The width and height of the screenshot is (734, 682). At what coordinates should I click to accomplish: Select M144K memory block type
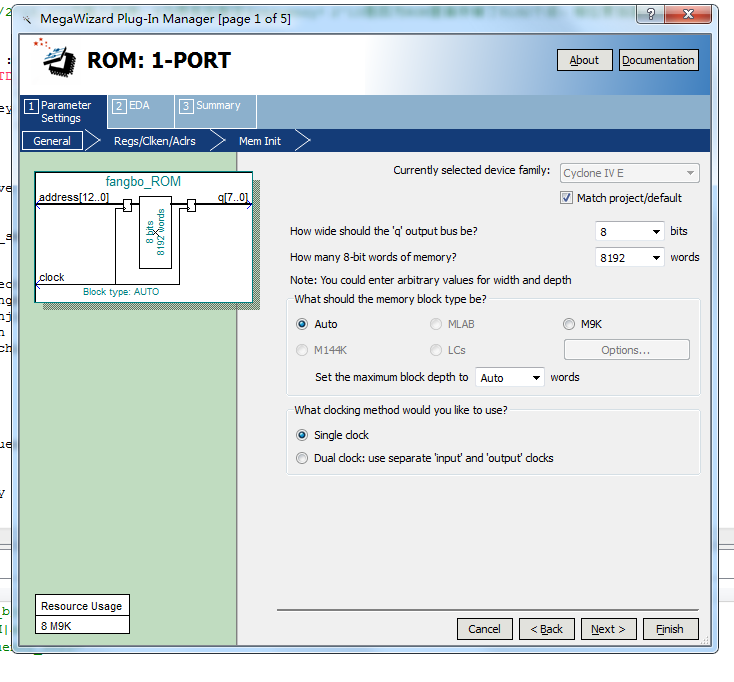(x=302, y=350)
